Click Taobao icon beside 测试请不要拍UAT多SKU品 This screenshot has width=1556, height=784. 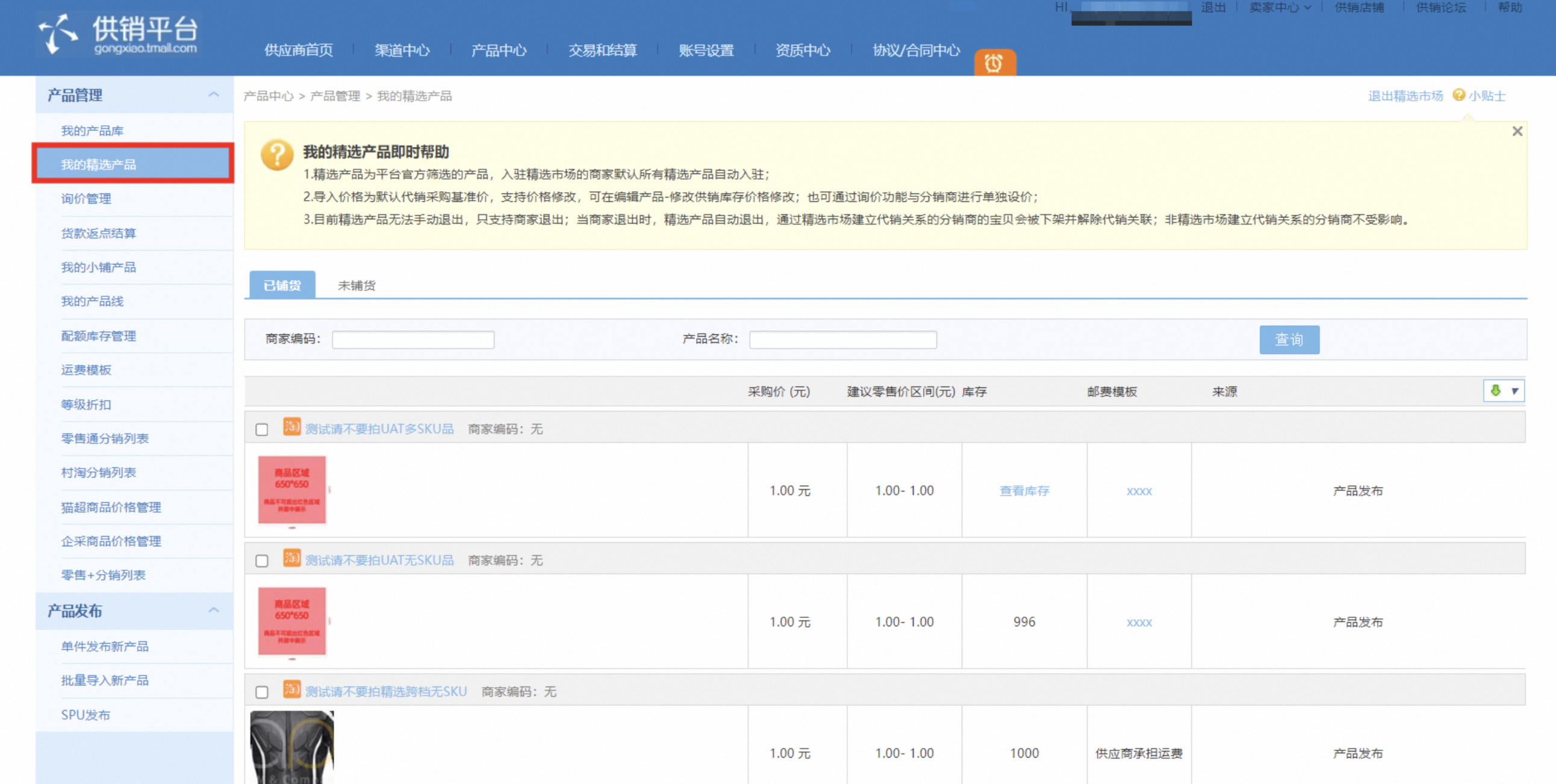pos(293,426)
